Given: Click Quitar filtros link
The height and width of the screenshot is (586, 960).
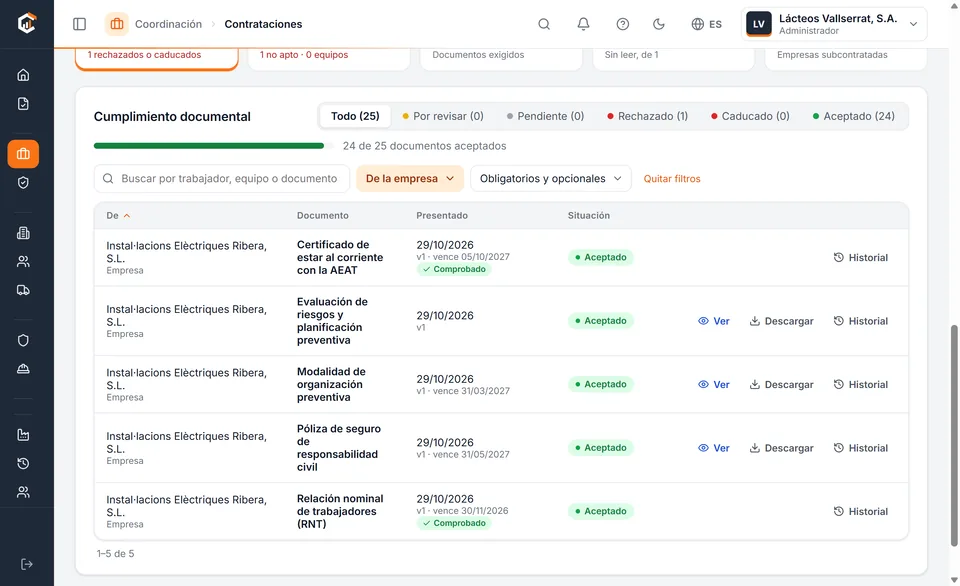Looking at the screenshot, I should pyautogui.click(x=672, y=179).
